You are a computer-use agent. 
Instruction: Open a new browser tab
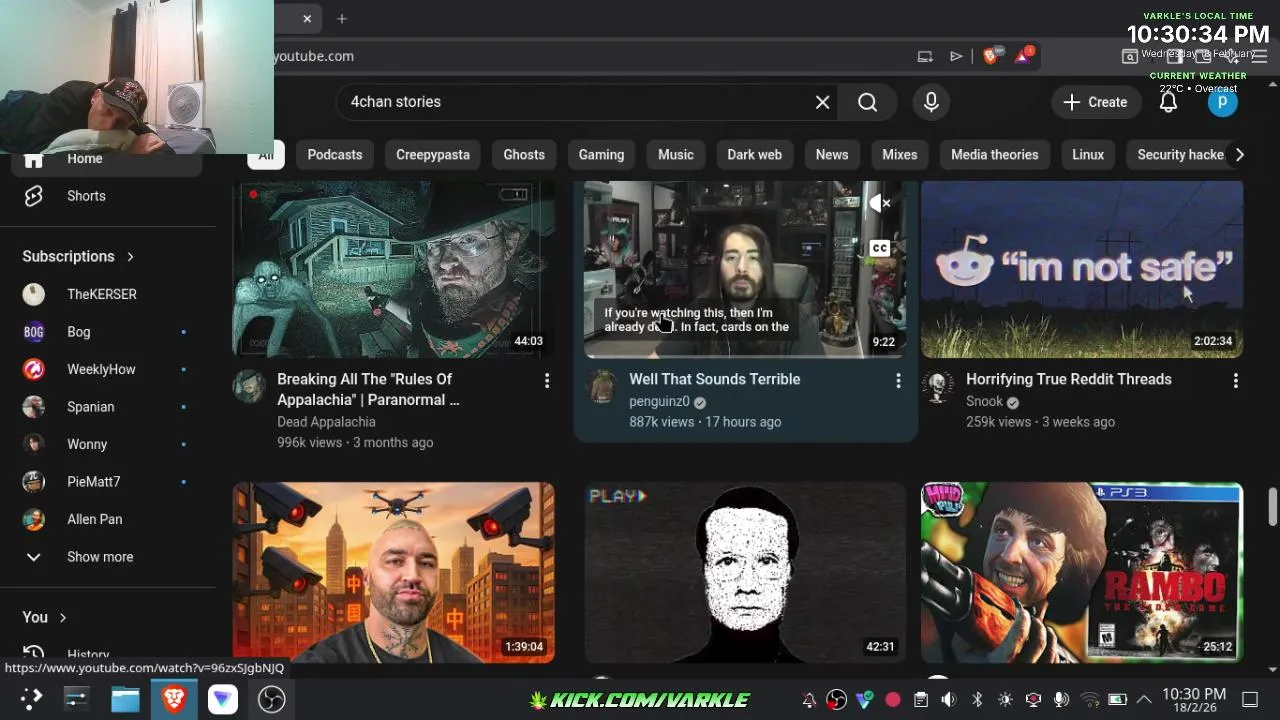coord(342,19)
